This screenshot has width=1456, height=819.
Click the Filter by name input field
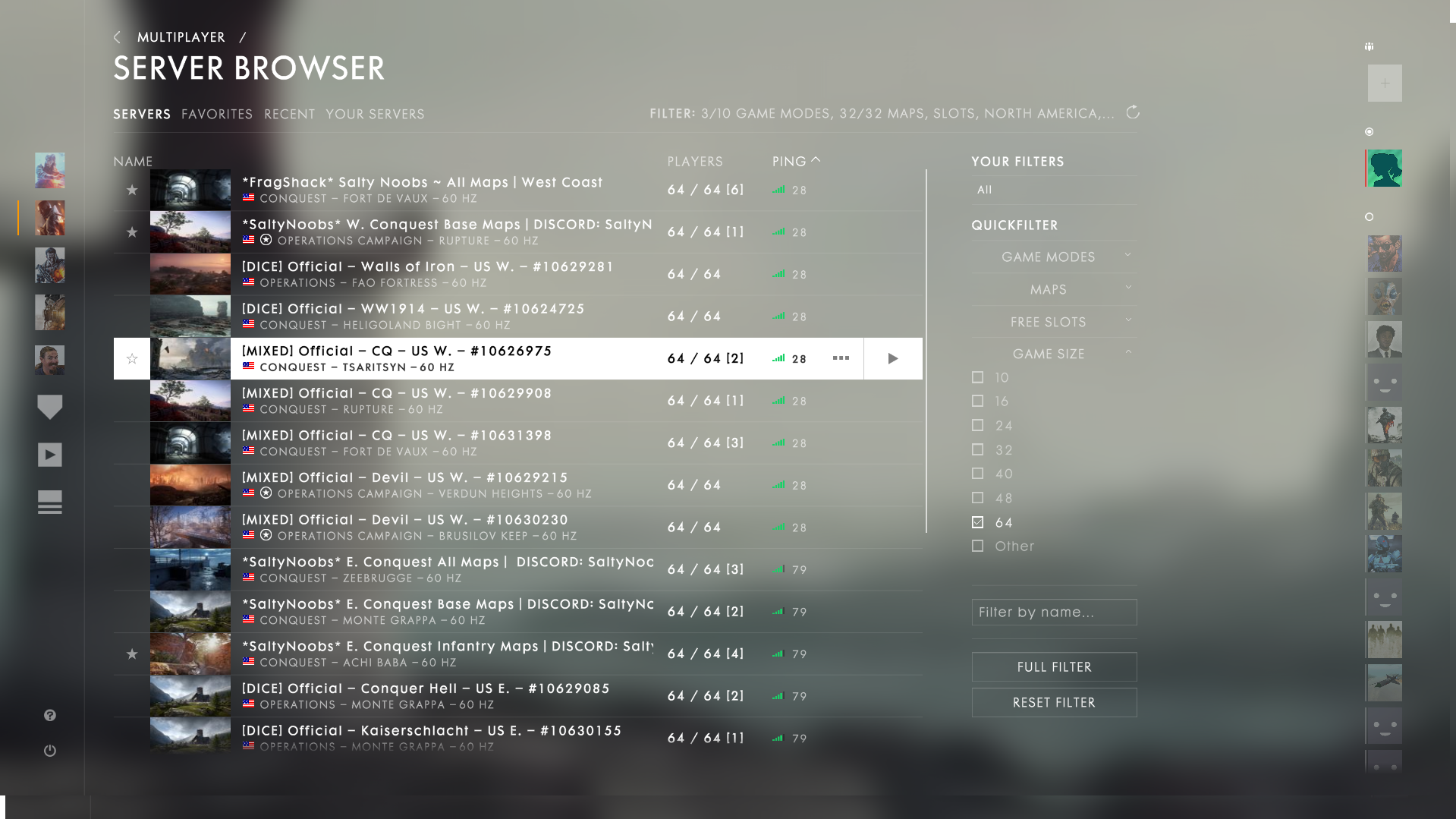click(x=1054, y=612)
